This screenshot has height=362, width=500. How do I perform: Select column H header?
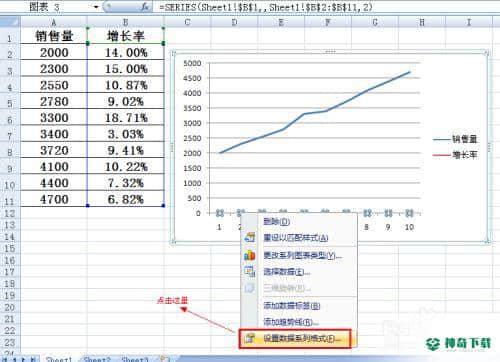pyautogui.click(x=422, y=22)
